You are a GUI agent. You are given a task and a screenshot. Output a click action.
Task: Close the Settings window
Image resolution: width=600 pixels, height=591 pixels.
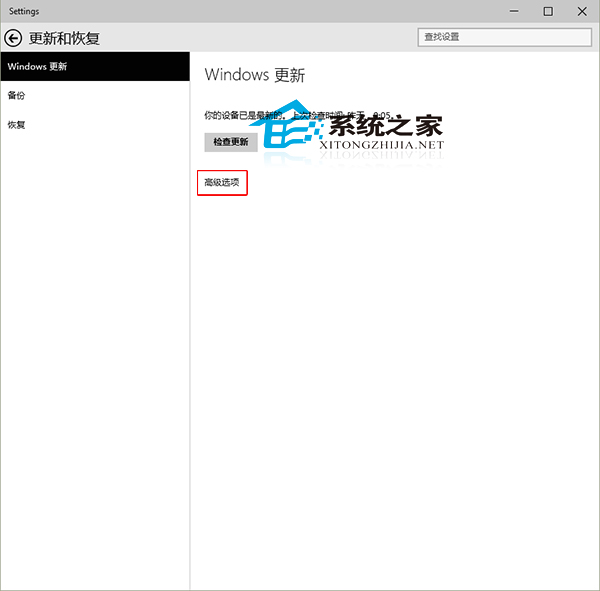click(x=582, y=11)
